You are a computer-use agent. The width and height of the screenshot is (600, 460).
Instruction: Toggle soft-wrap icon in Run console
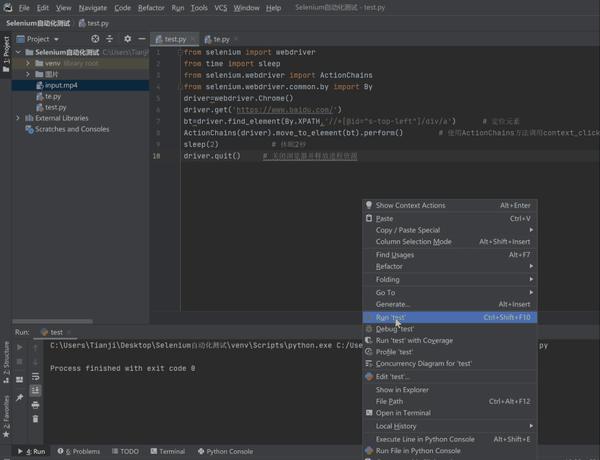click(37, 376)
